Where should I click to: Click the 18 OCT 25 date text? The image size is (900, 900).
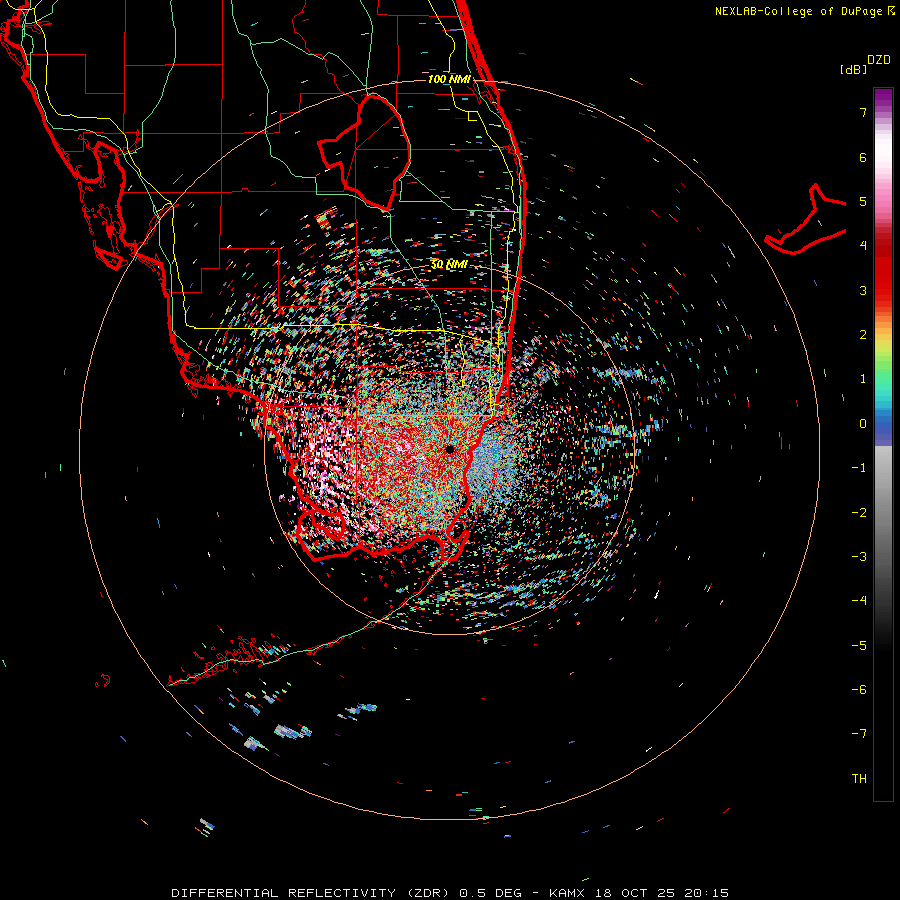tap(634, 893)
